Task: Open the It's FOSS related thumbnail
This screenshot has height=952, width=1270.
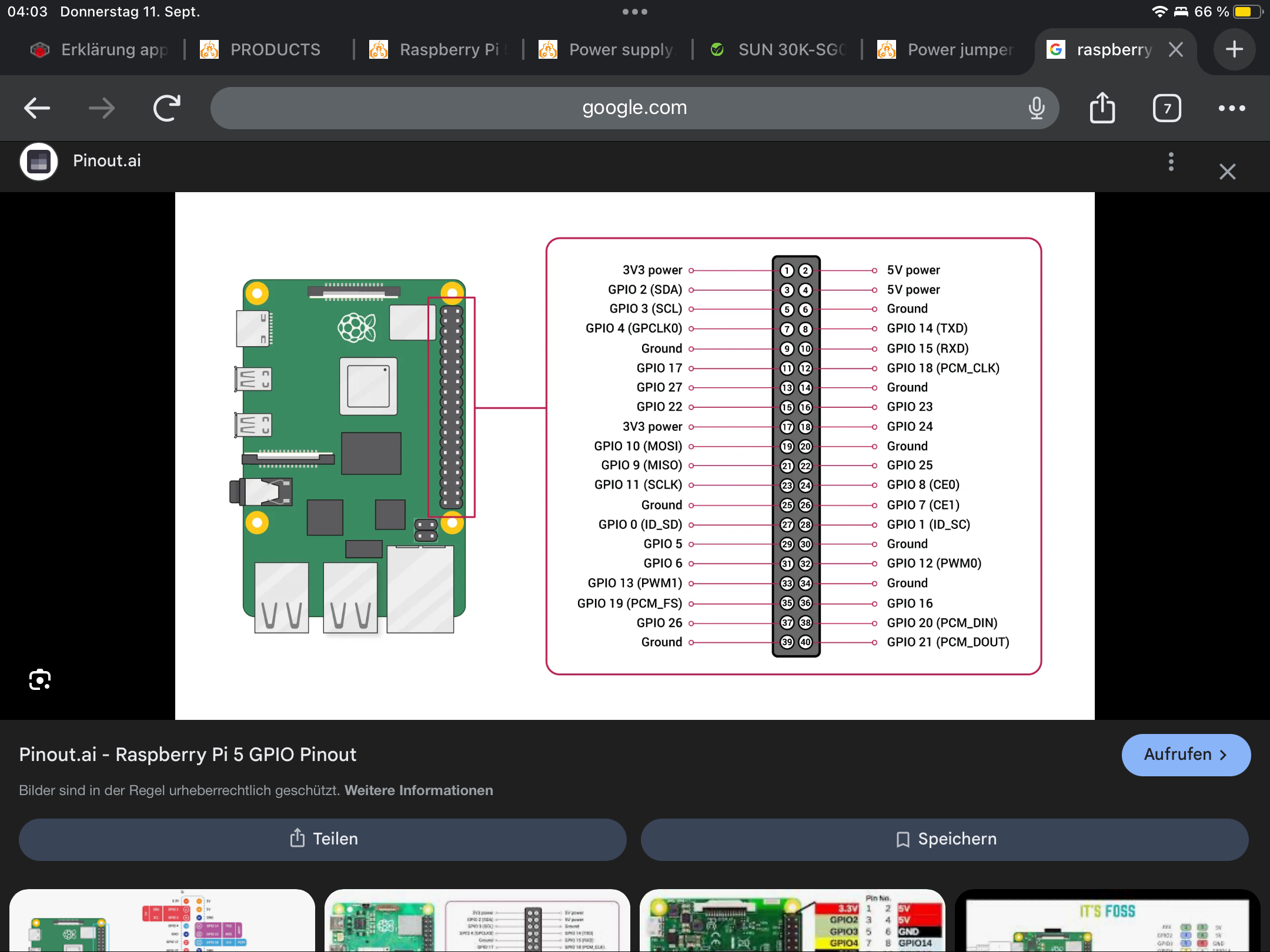Action: [x=1108, y=920]
